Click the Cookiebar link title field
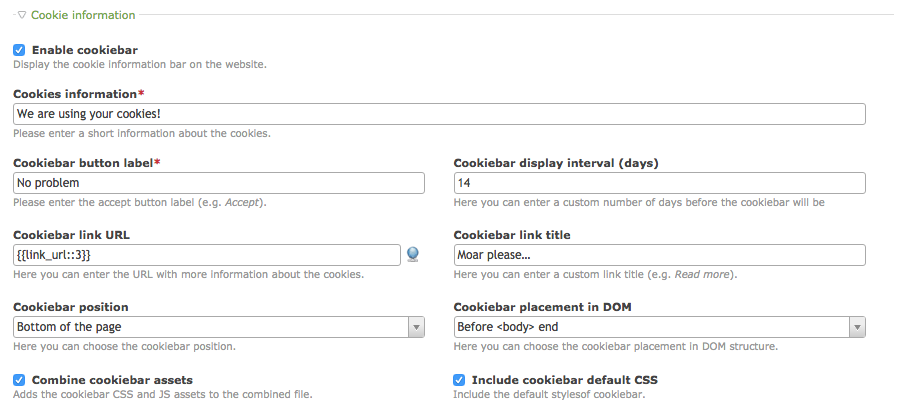This screenshot has width=905, height=416. tap(659, 255)
